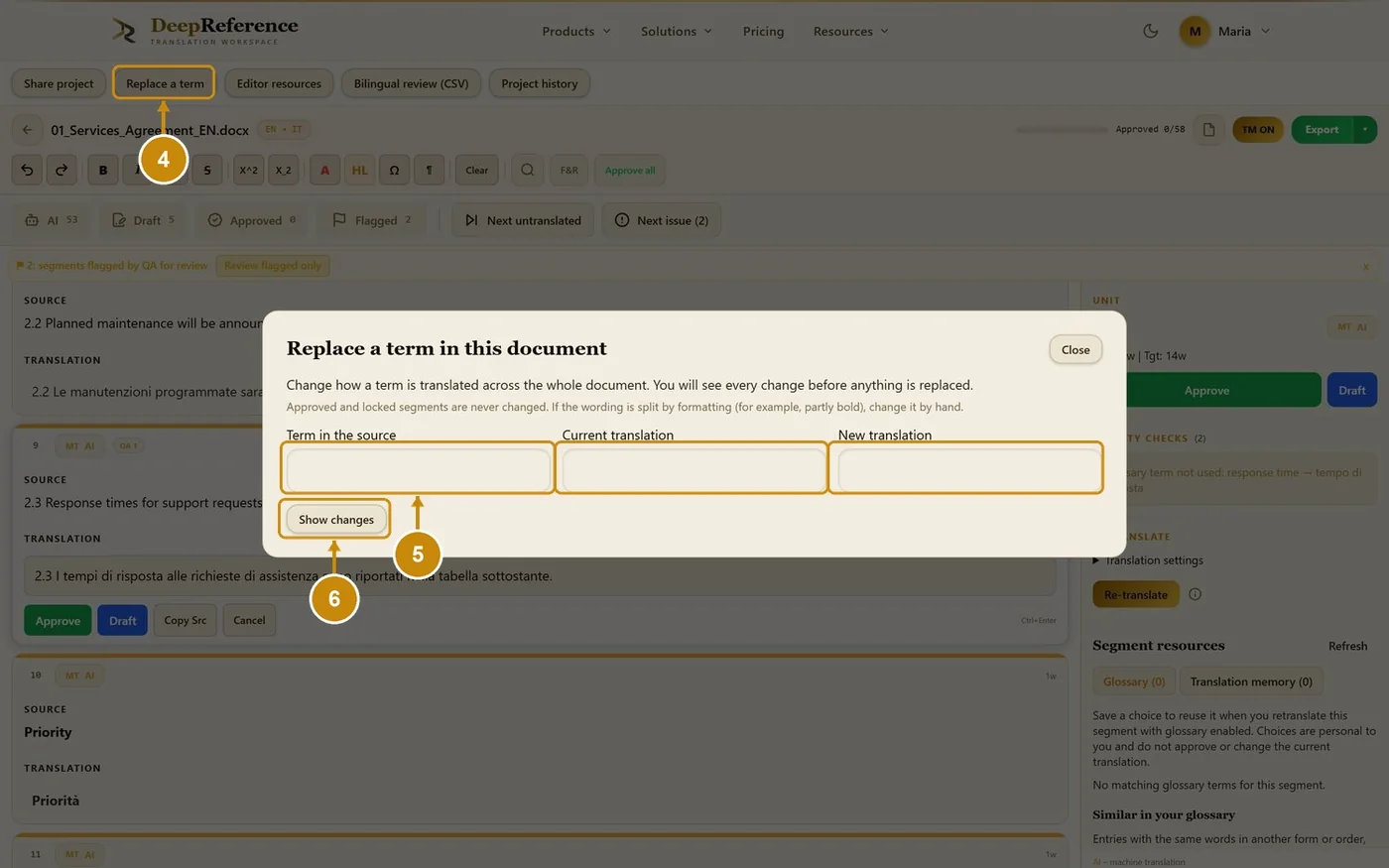Screen dimensions: 1389x868
Task: Toggle the TM ON translation memory switch
Action: (x=1258, y=130)
